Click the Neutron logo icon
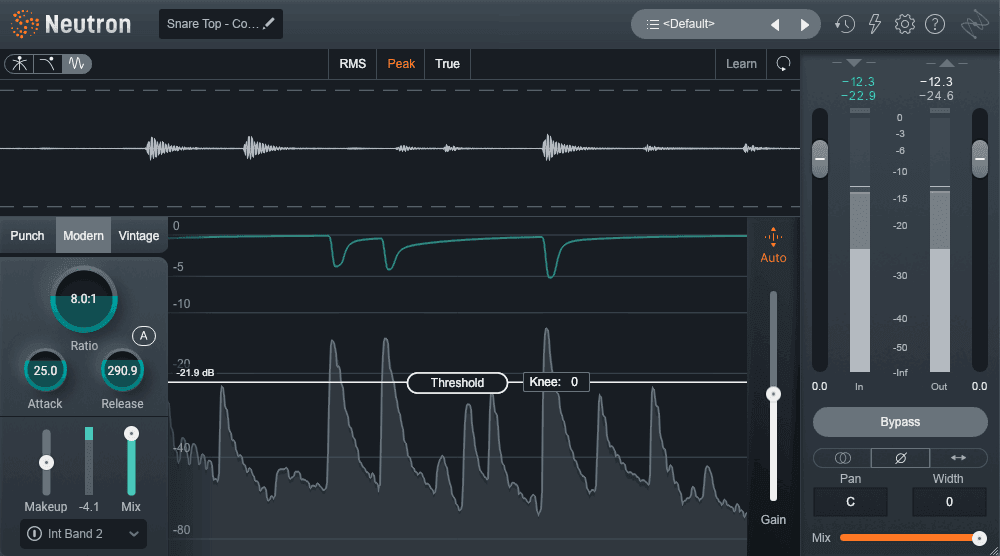The image size is (1000, 556). [24, 24]
